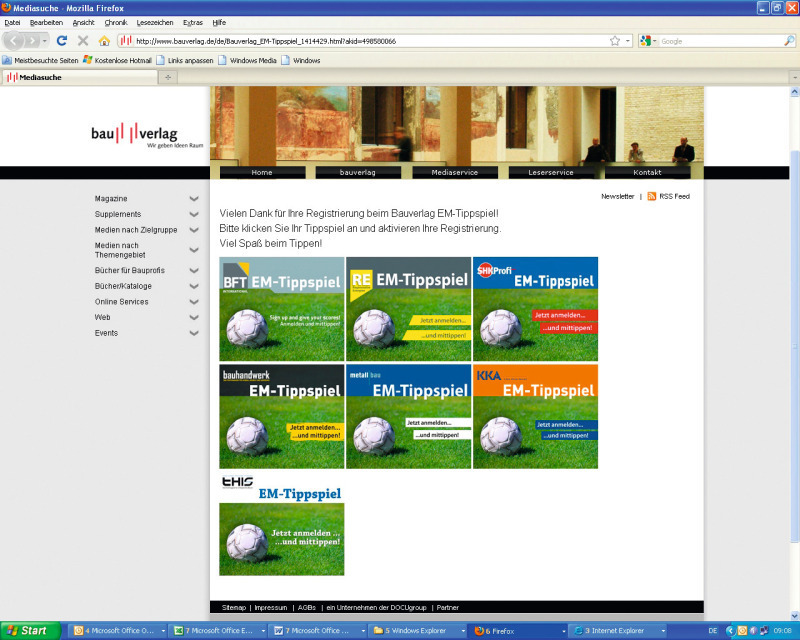Open the Windows Start menu

[x=31, y=631]
